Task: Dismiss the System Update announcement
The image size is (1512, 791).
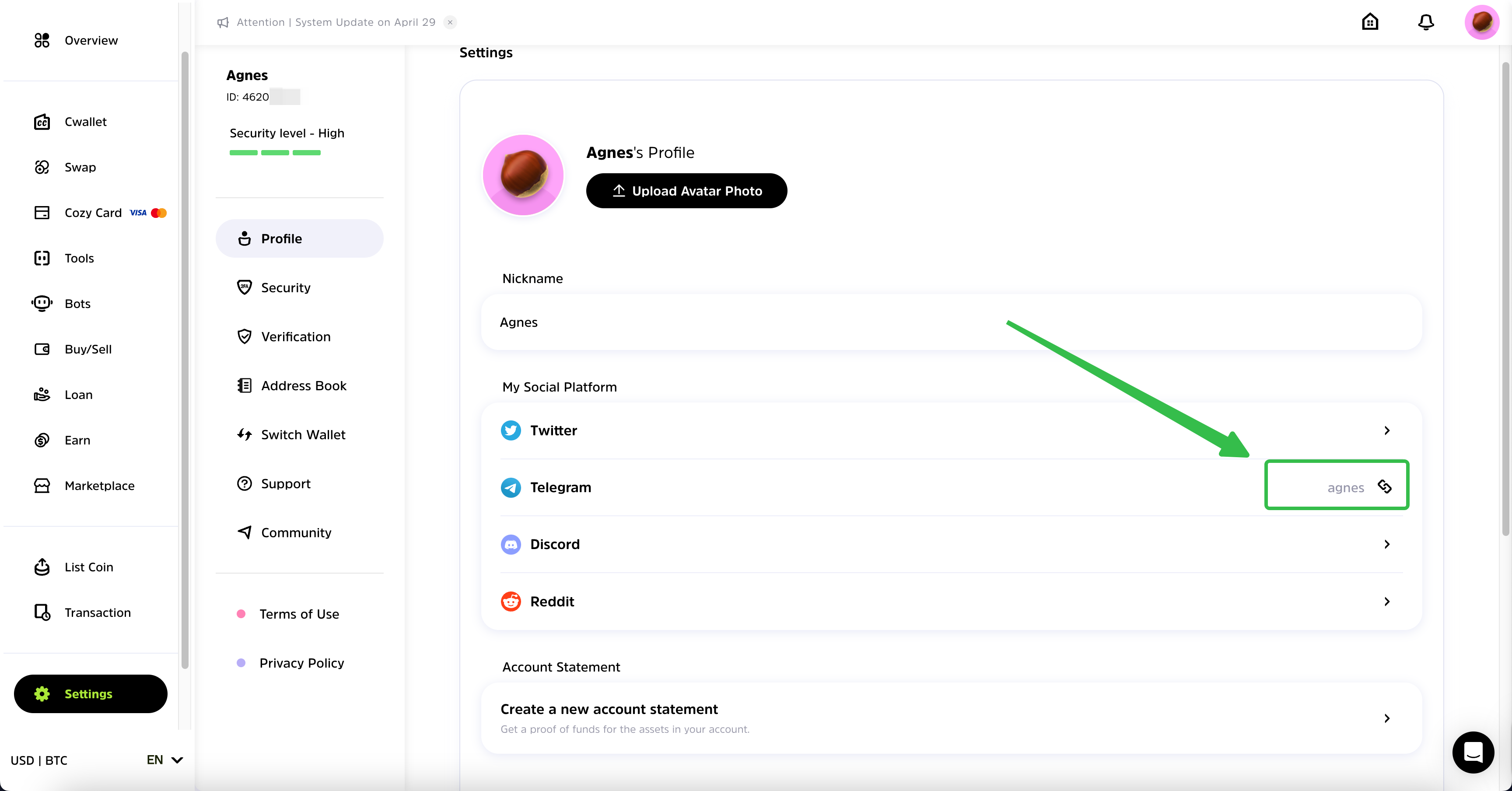Action: (450, 22)
